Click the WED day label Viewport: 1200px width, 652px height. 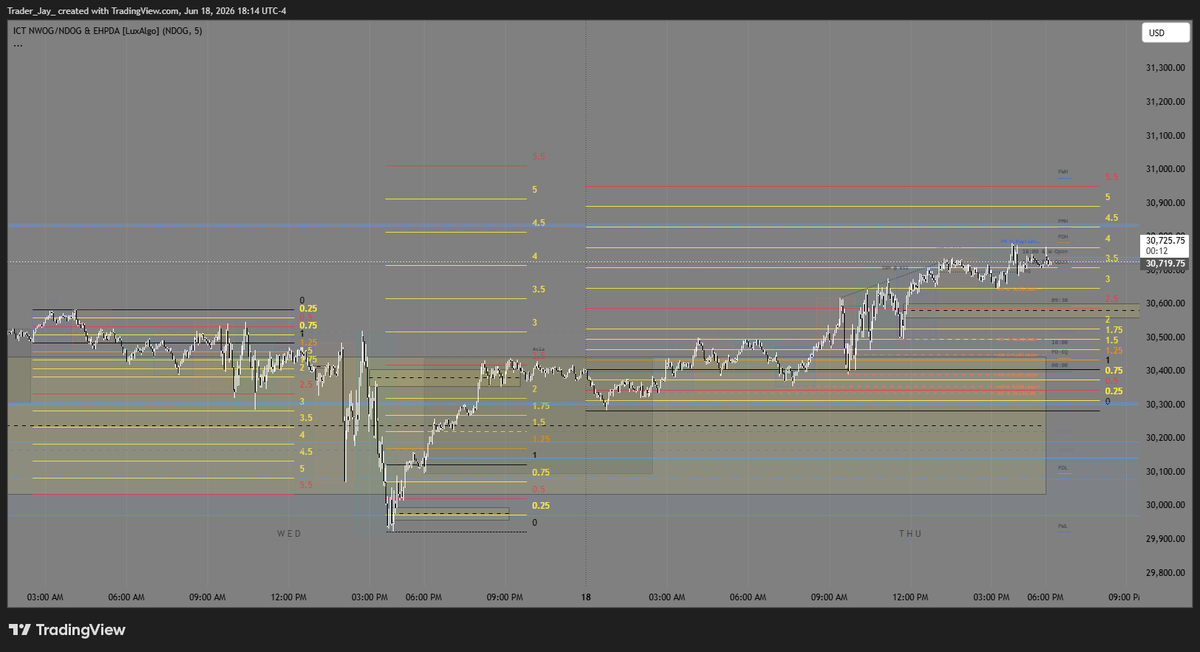click(x=289, y=534)
